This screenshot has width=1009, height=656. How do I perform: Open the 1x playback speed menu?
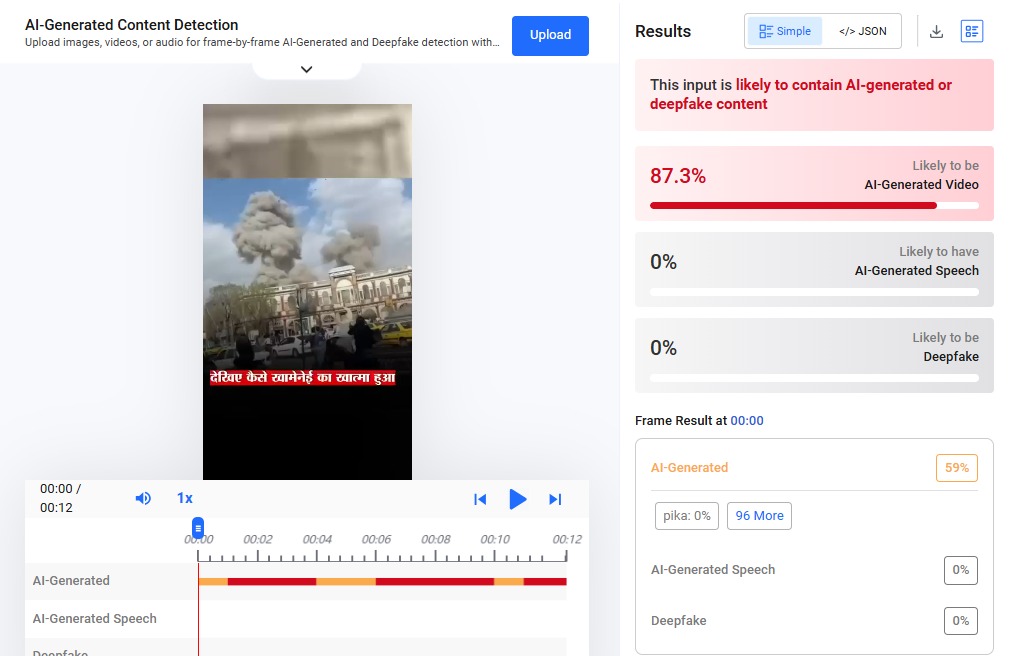point(185,498)
